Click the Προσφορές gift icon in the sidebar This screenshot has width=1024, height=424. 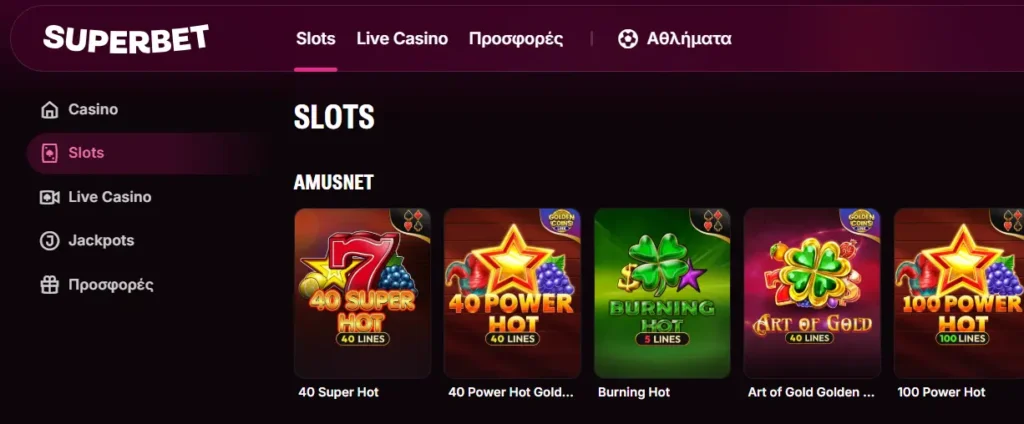pos(50,284)
